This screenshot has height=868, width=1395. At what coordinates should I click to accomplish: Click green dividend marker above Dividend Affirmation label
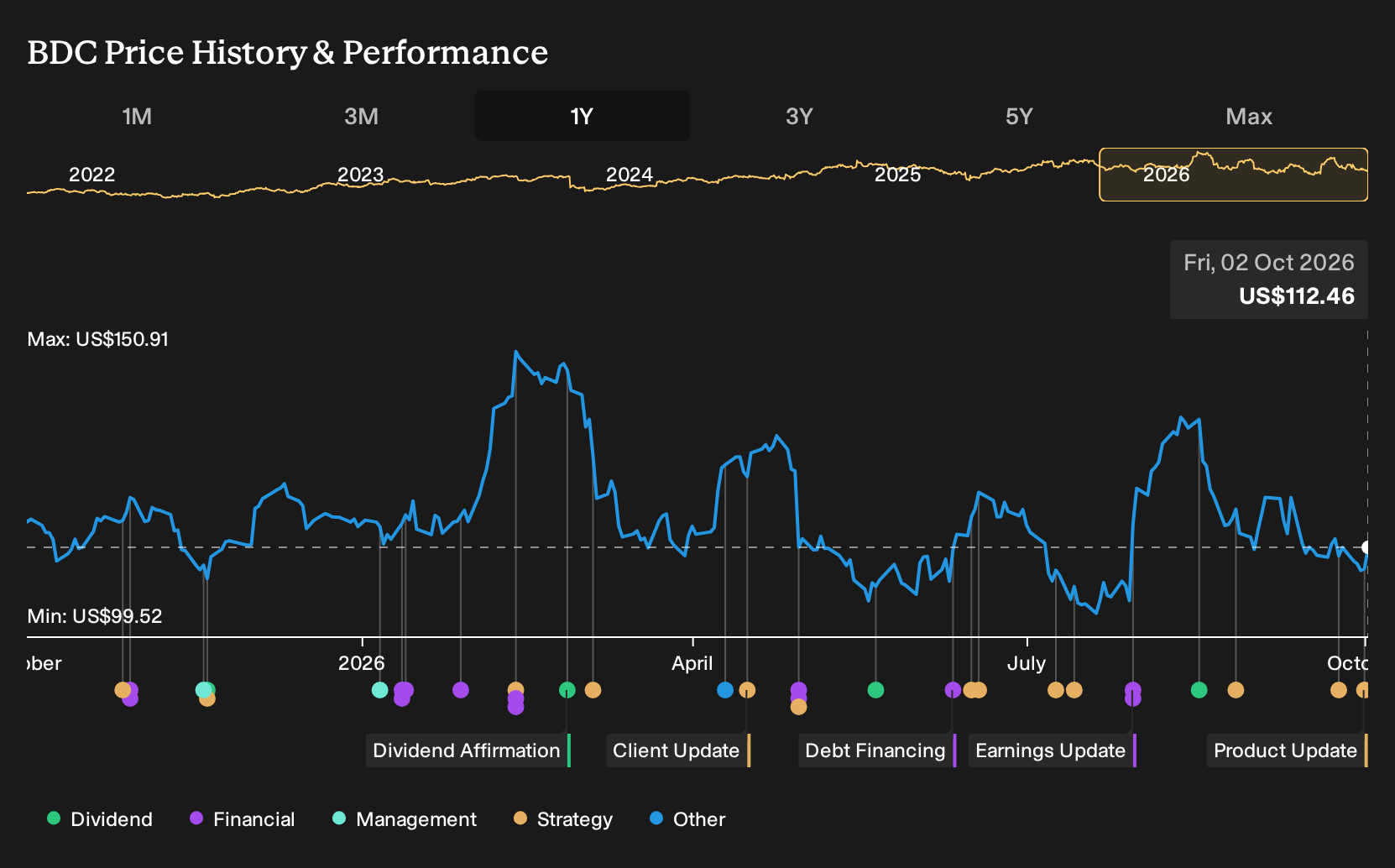567,690
